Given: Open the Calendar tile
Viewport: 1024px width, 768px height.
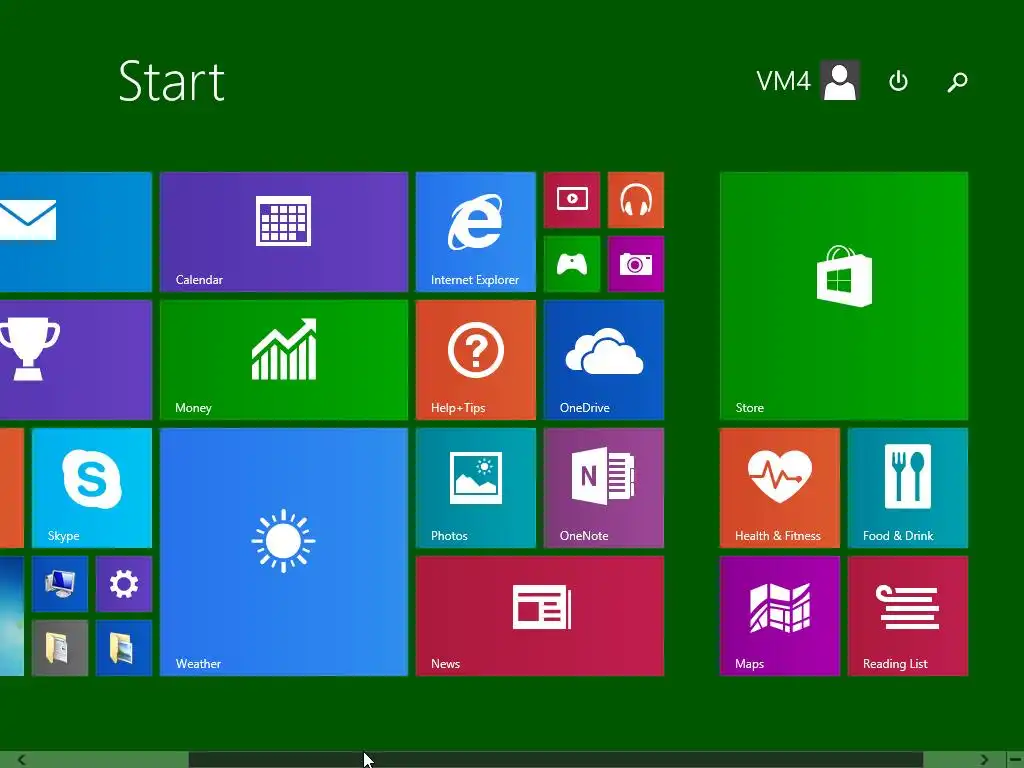Looking at the screenshot, I should coord(284,232).
